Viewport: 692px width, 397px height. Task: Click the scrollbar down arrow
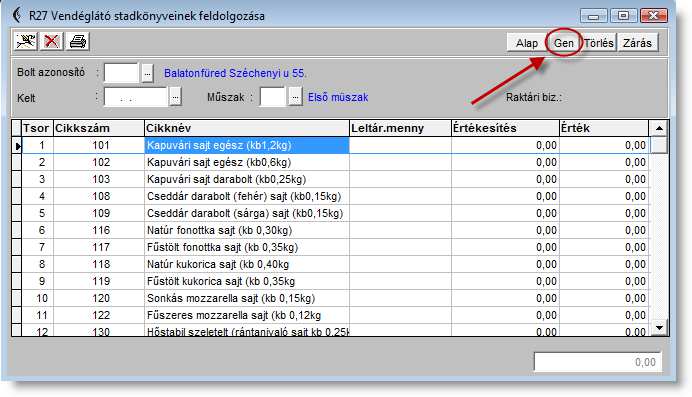click(659, 327)
